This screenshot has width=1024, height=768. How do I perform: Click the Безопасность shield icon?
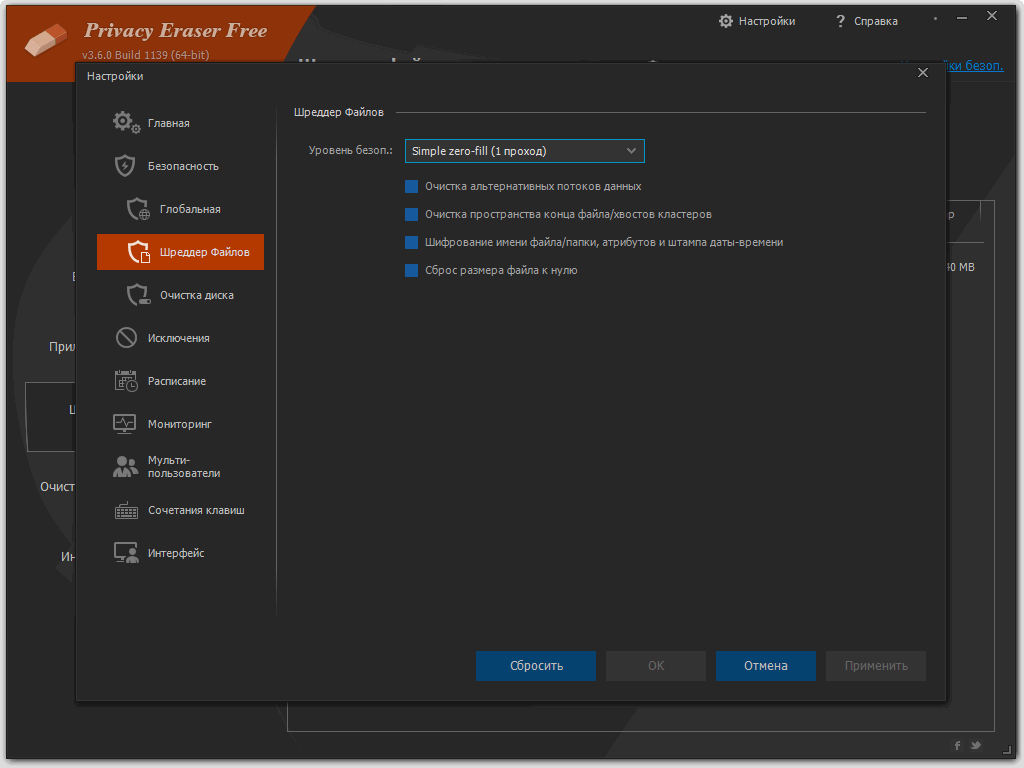[125, 166]
